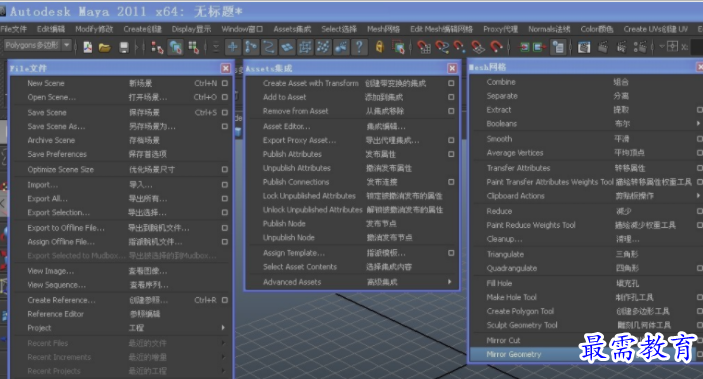703x379 pixels.
Task: Click the lock selection padlock icon
Action: [x=380, y=47]
